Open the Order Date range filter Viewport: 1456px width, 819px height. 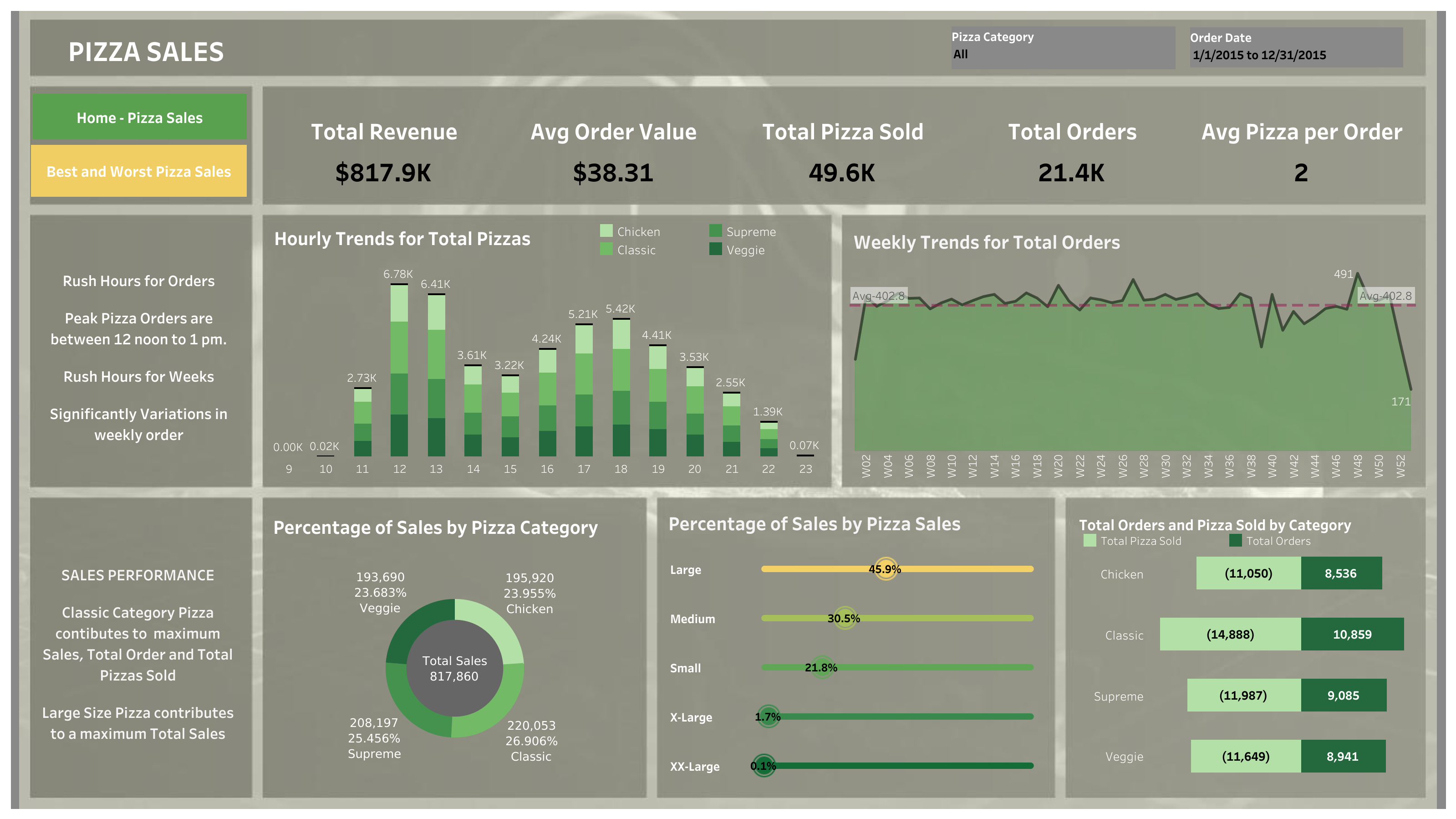click(1296, 47)
